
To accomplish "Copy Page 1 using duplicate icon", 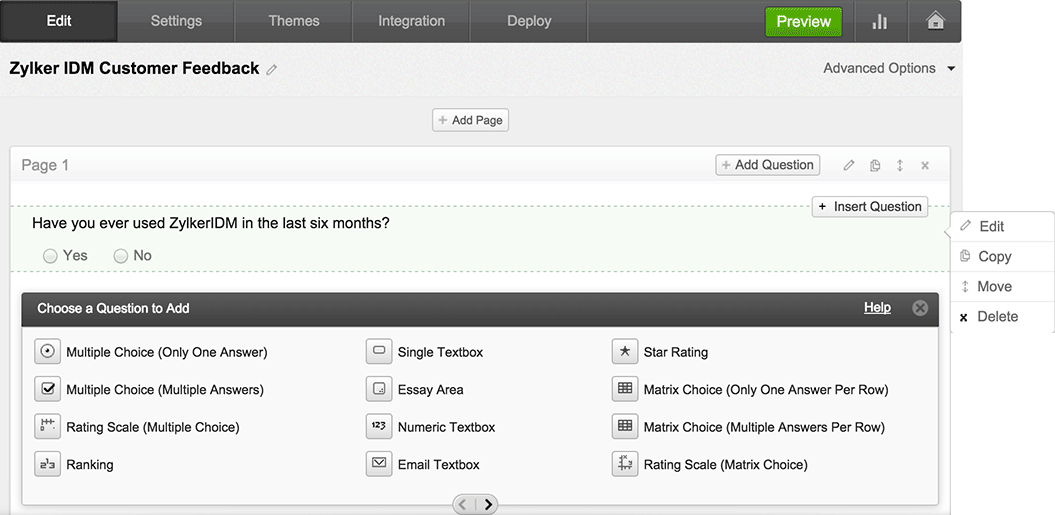I will [875, 165].
